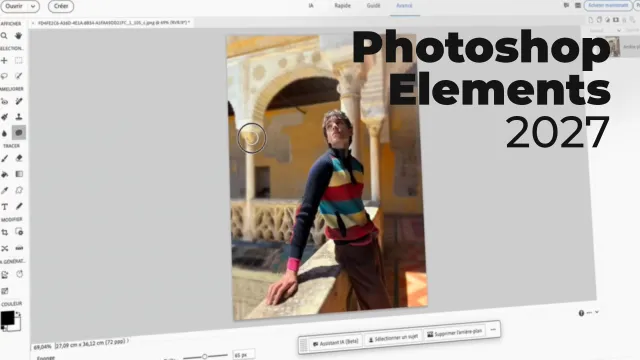Select the Arrière-plan layer thumbnail
Image resolution: width=640 pixels, height=360 pixels.
[x=613, y=47]
